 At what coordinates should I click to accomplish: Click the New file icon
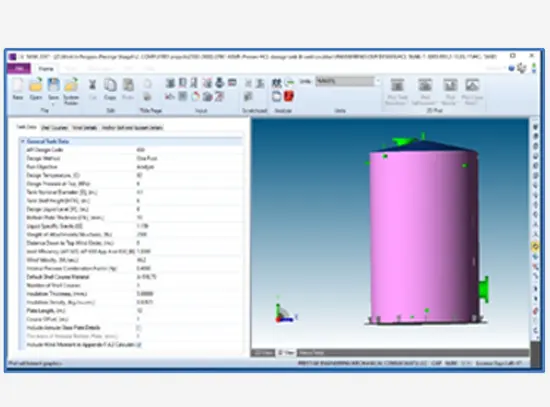tap(18, 86)
